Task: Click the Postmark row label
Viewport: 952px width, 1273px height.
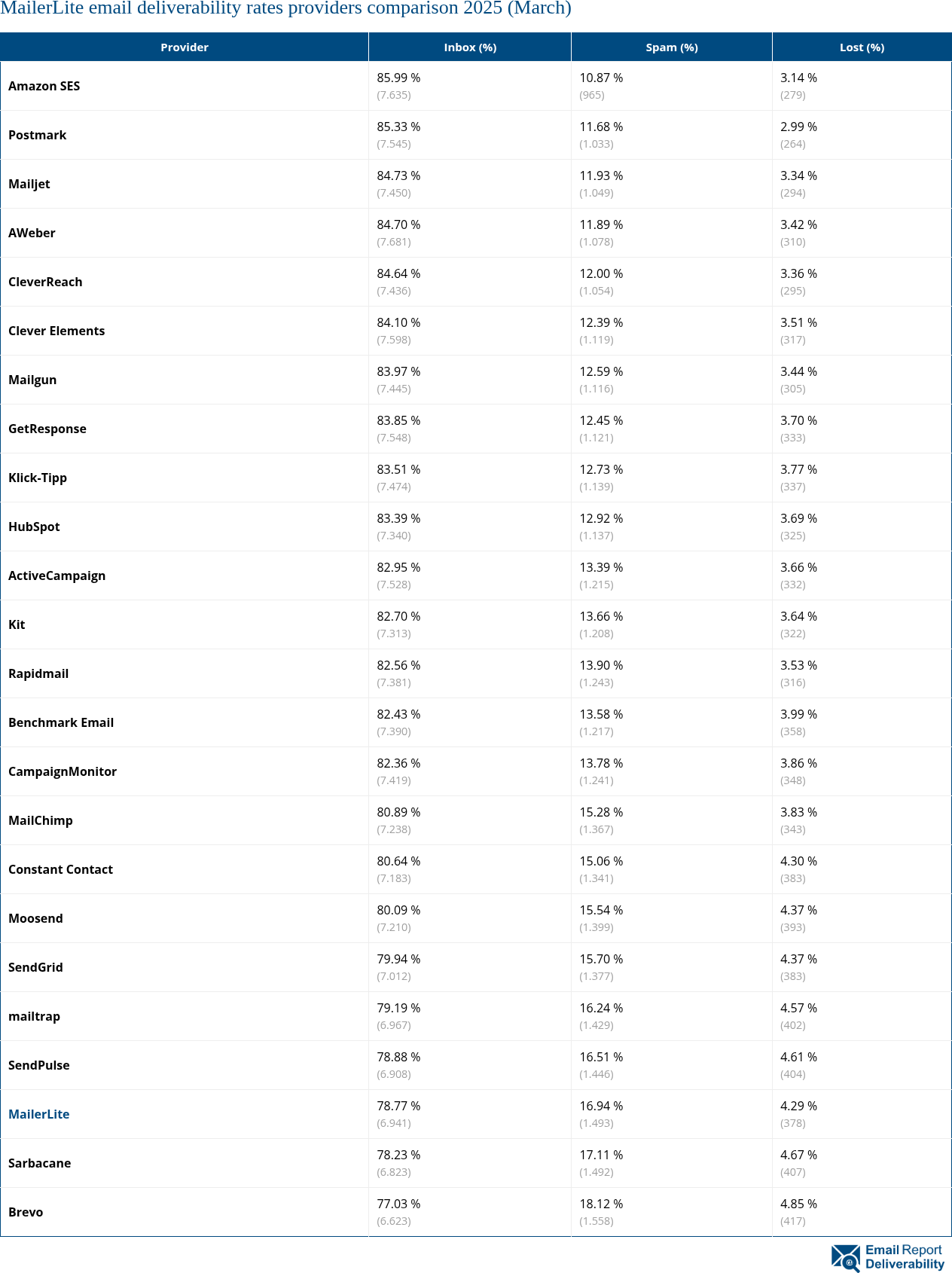Action: 38,135
